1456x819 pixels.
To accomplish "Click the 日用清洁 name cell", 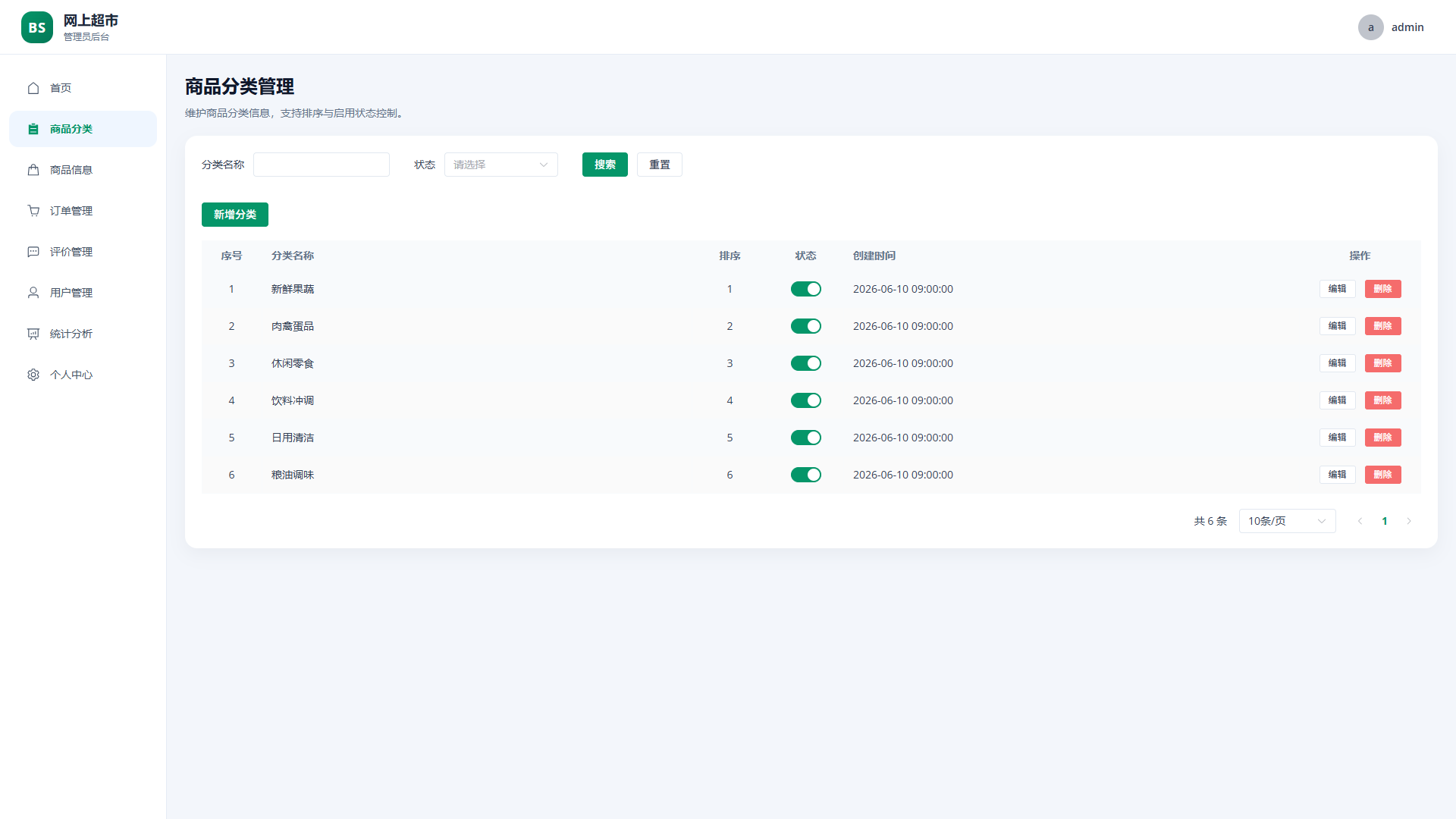I will [292, 438].
